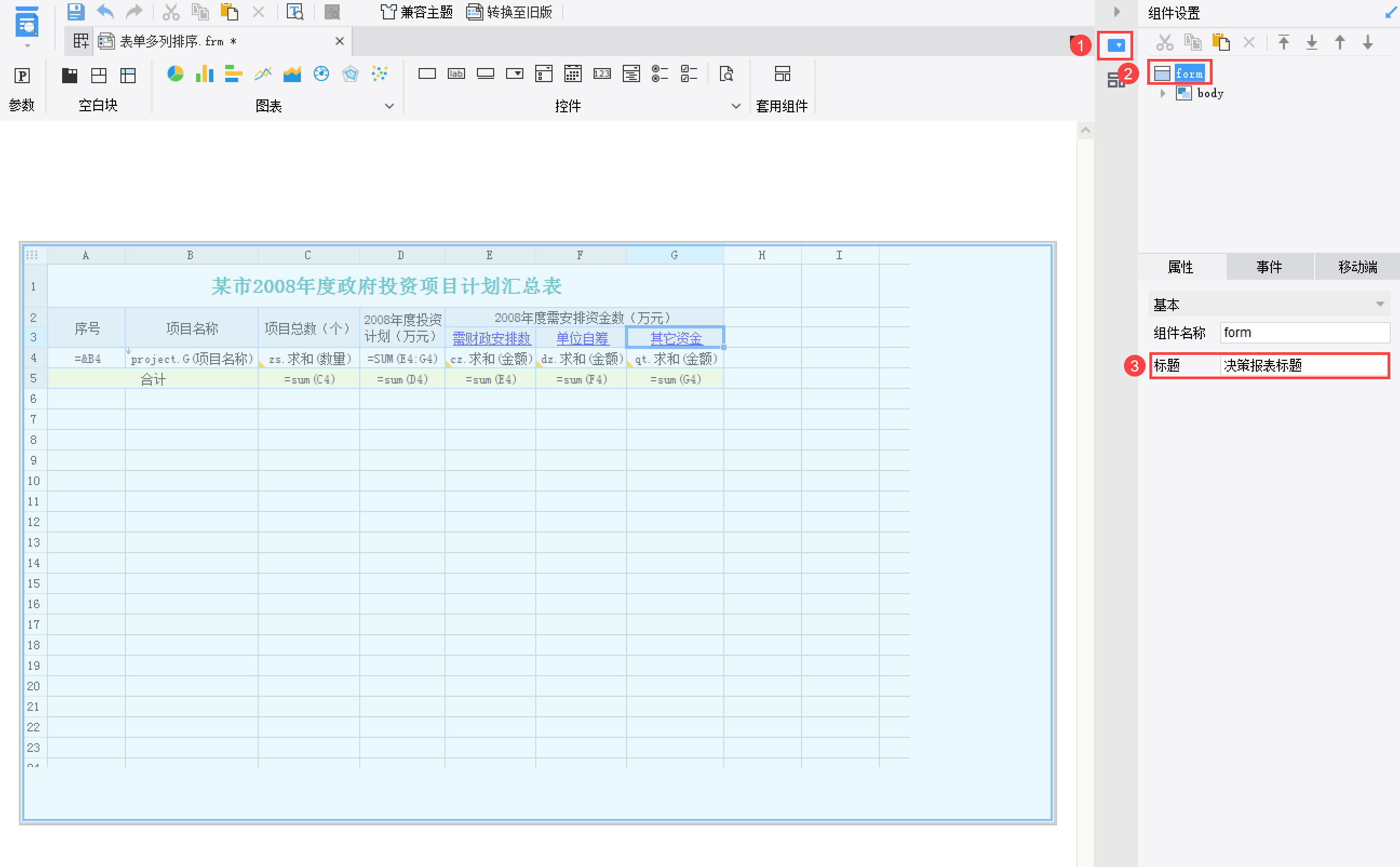This screenshot has width=1400, height=867.
Task: Add the area chart component
Action: click(292, 74)
